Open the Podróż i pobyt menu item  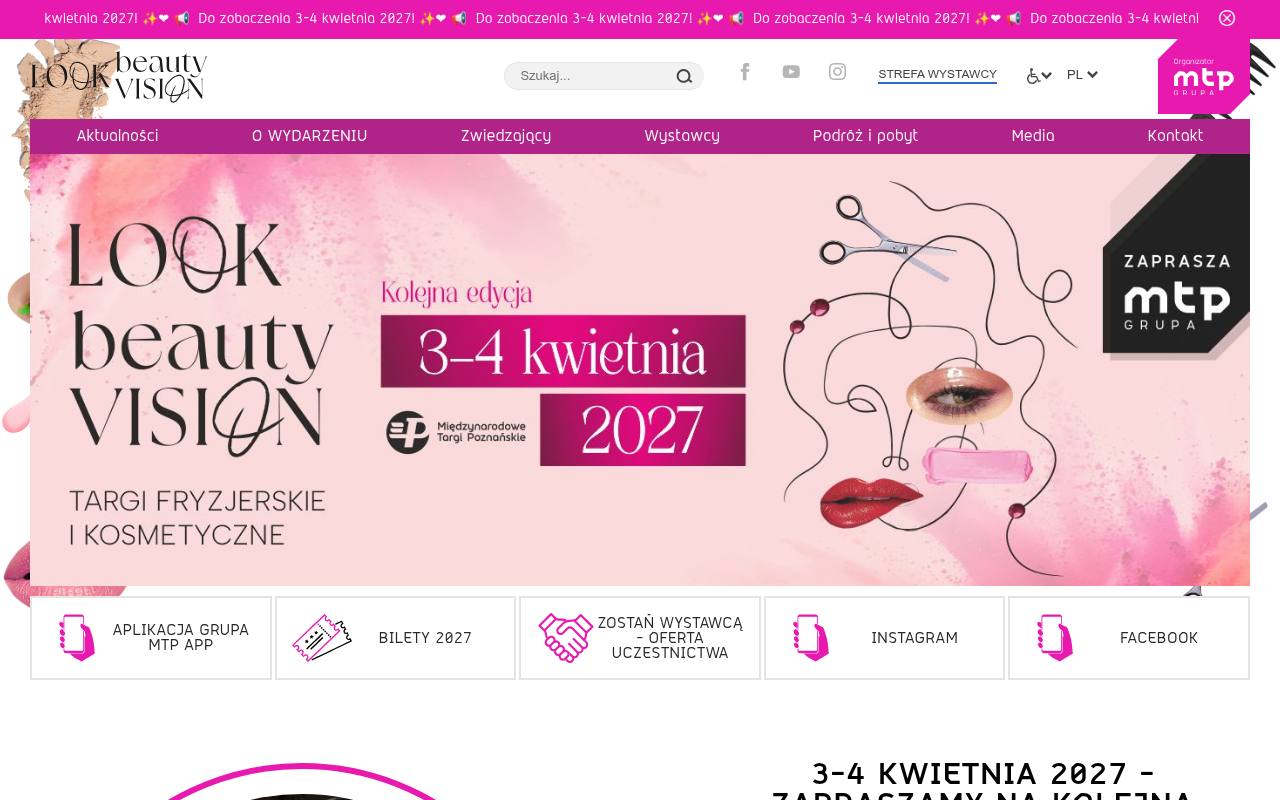click(865, 136)
